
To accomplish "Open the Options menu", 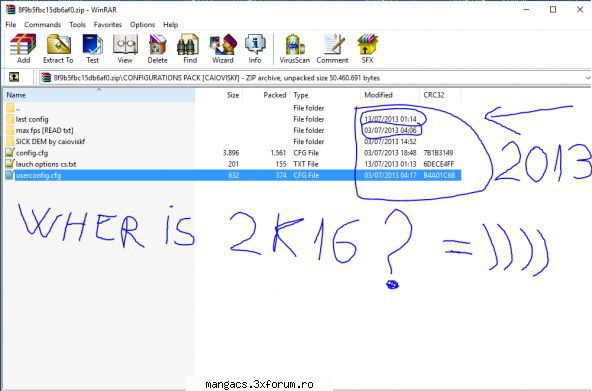I will pos(142,25).
